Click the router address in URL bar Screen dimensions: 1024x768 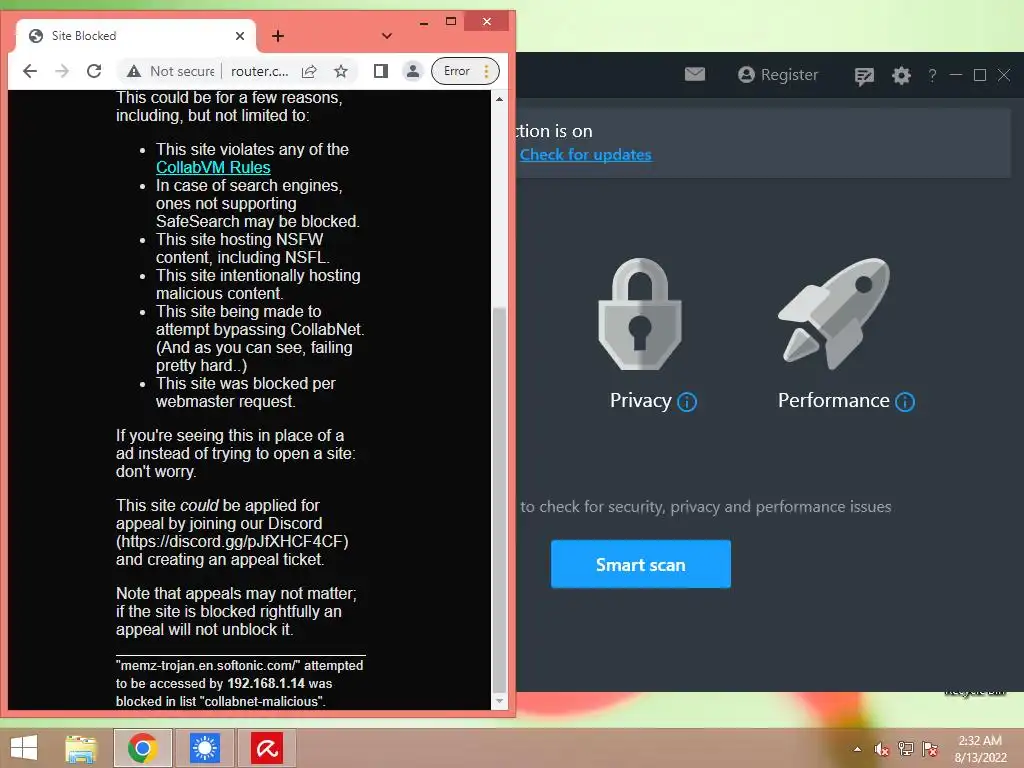point(259,71)
